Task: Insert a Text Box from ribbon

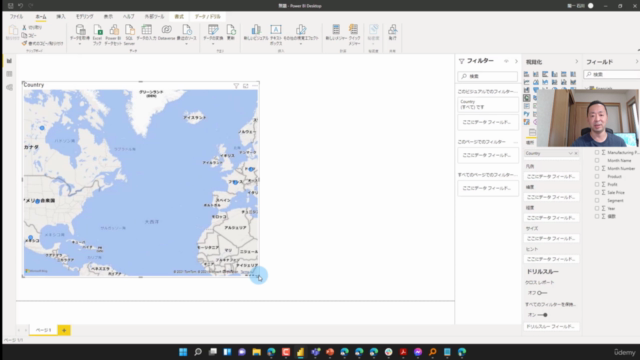Action: (276, 33)
